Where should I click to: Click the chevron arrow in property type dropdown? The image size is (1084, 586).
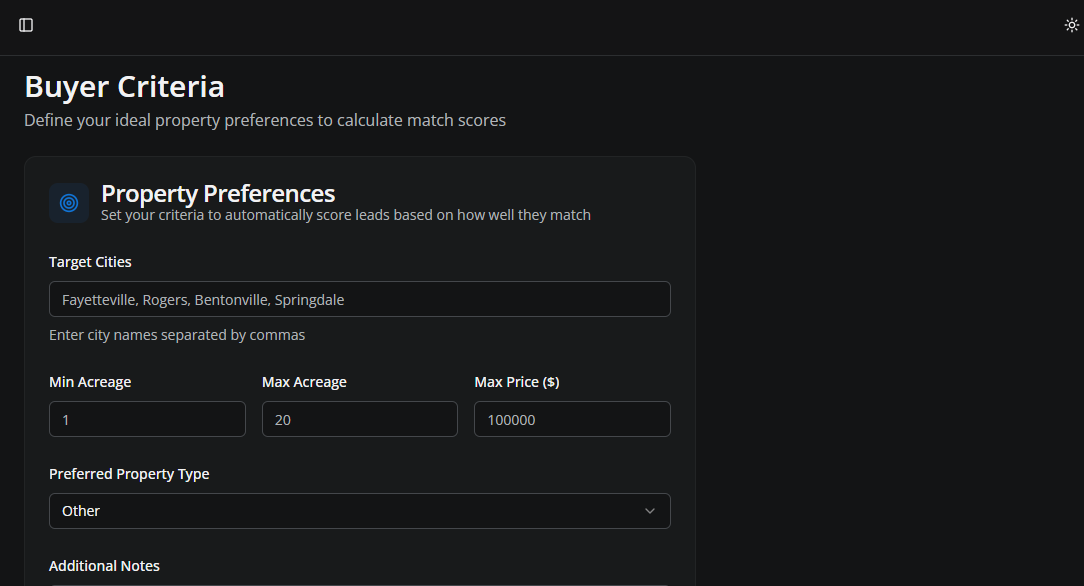pyautogui.click(x=650, y=511)
